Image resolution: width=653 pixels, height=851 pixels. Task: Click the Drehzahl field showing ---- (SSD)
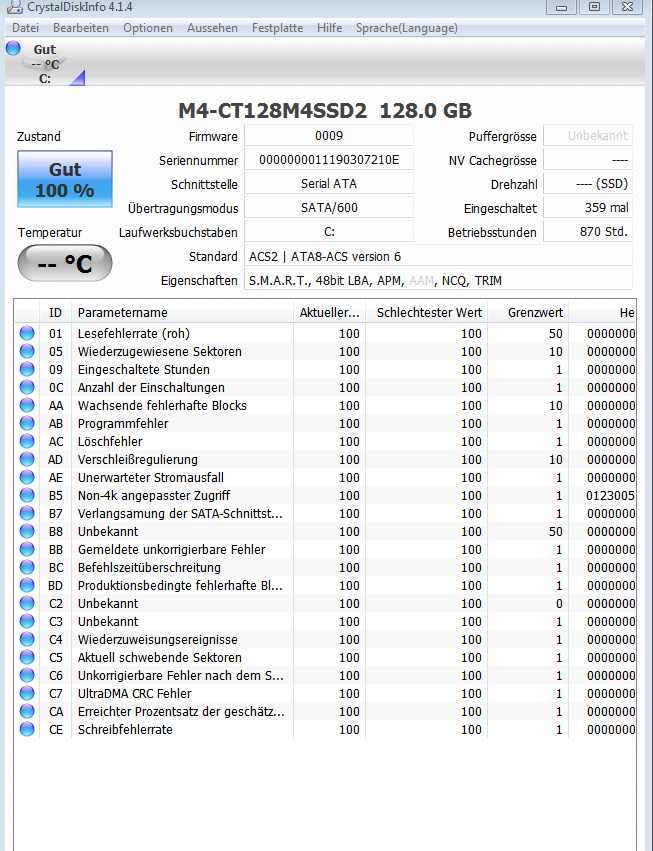click(588, 183)
